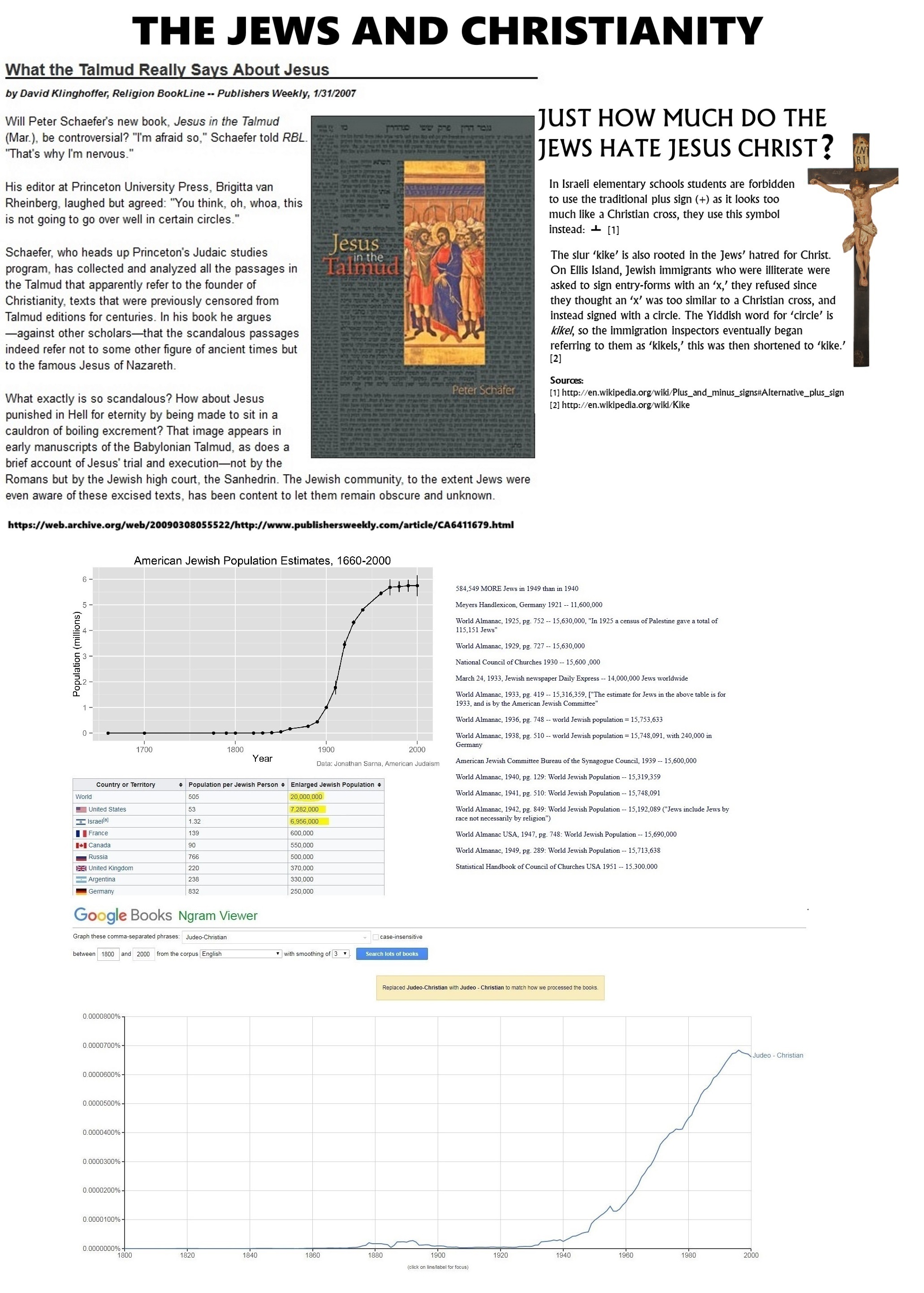Image resolution: width=924 pixels, height=1293 pixels.
Task: Open the smoothing value dropdown
Action: click(x=341, y=954)
